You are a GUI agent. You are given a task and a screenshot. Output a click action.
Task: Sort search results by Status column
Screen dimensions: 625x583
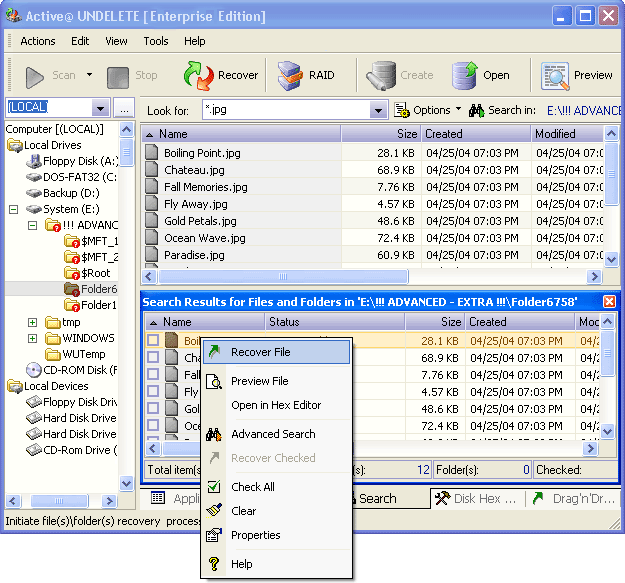coord(335,322)
